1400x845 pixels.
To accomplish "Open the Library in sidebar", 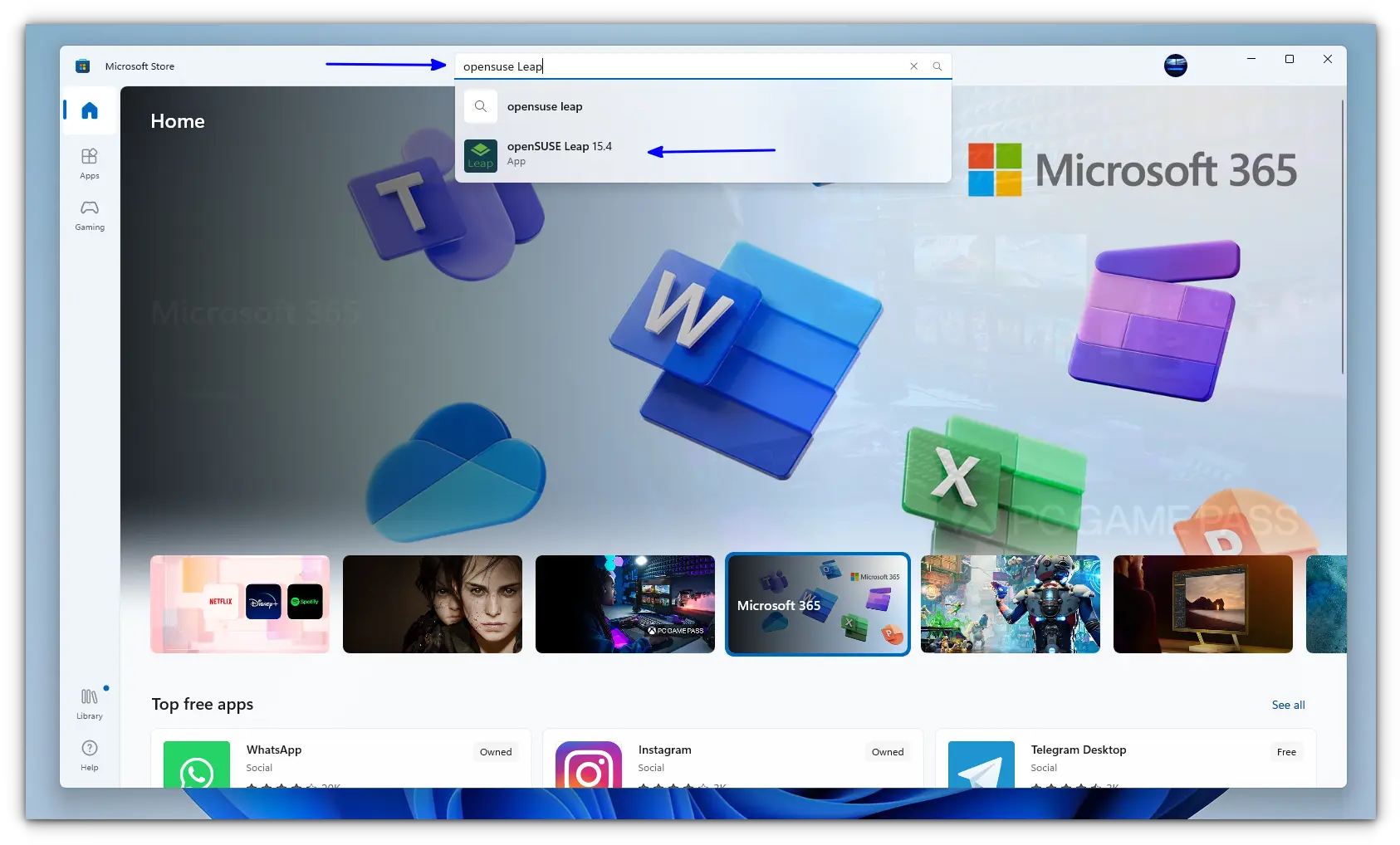I will coord(90,703).
